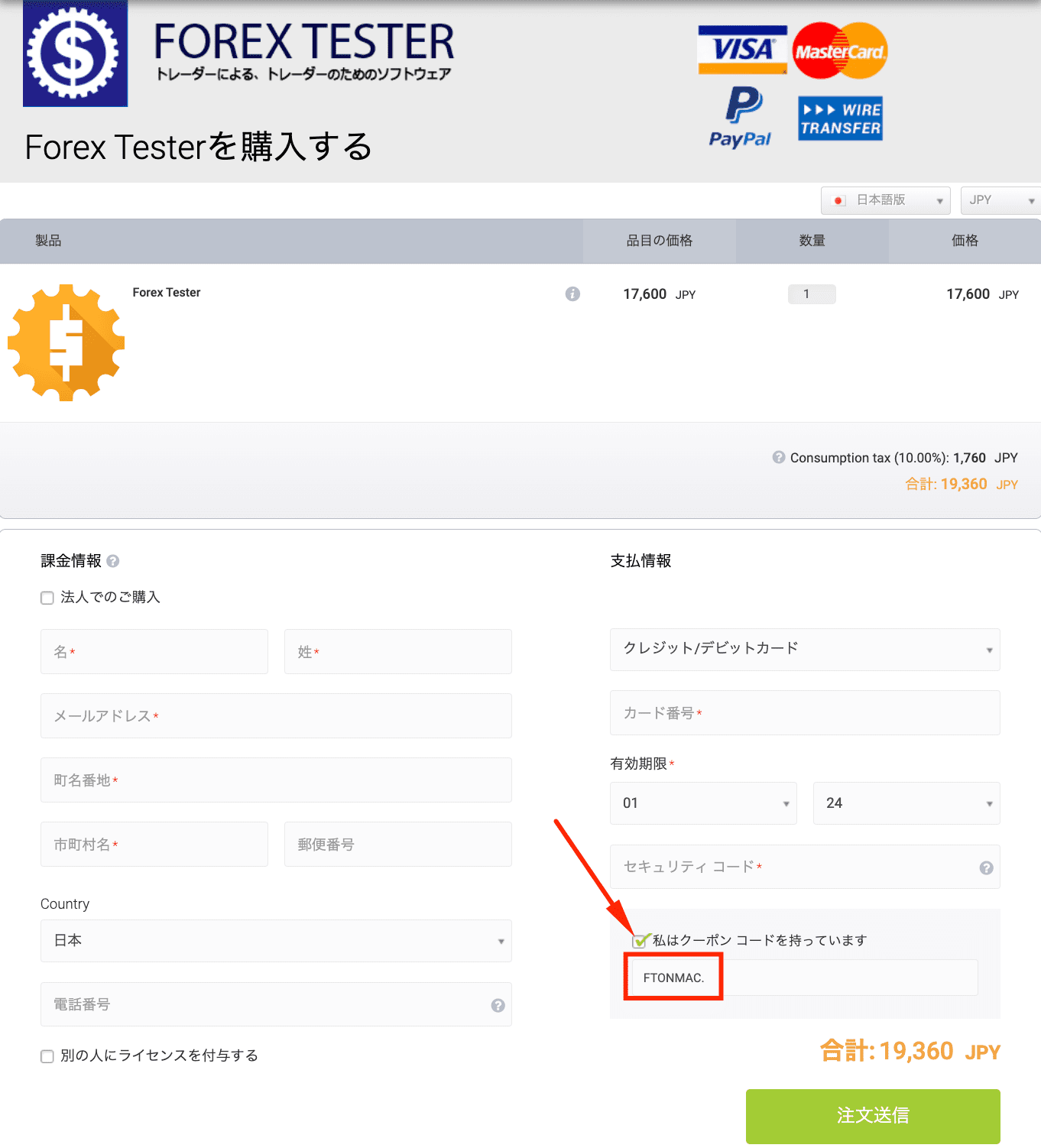Click the 郵便番号 postal code field
1041x1148 pixels.
[398, 845]
